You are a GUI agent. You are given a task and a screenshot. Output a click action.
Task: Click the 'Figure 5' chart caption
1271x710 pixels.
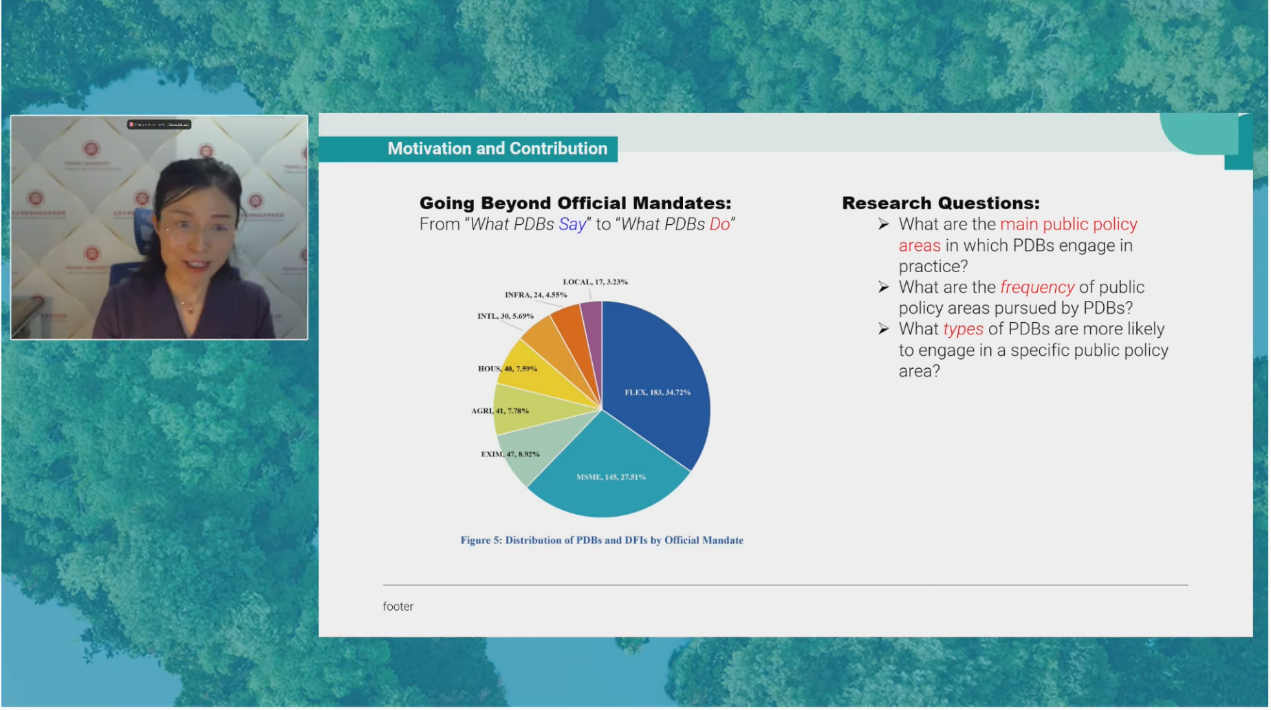tap(601, 540)
